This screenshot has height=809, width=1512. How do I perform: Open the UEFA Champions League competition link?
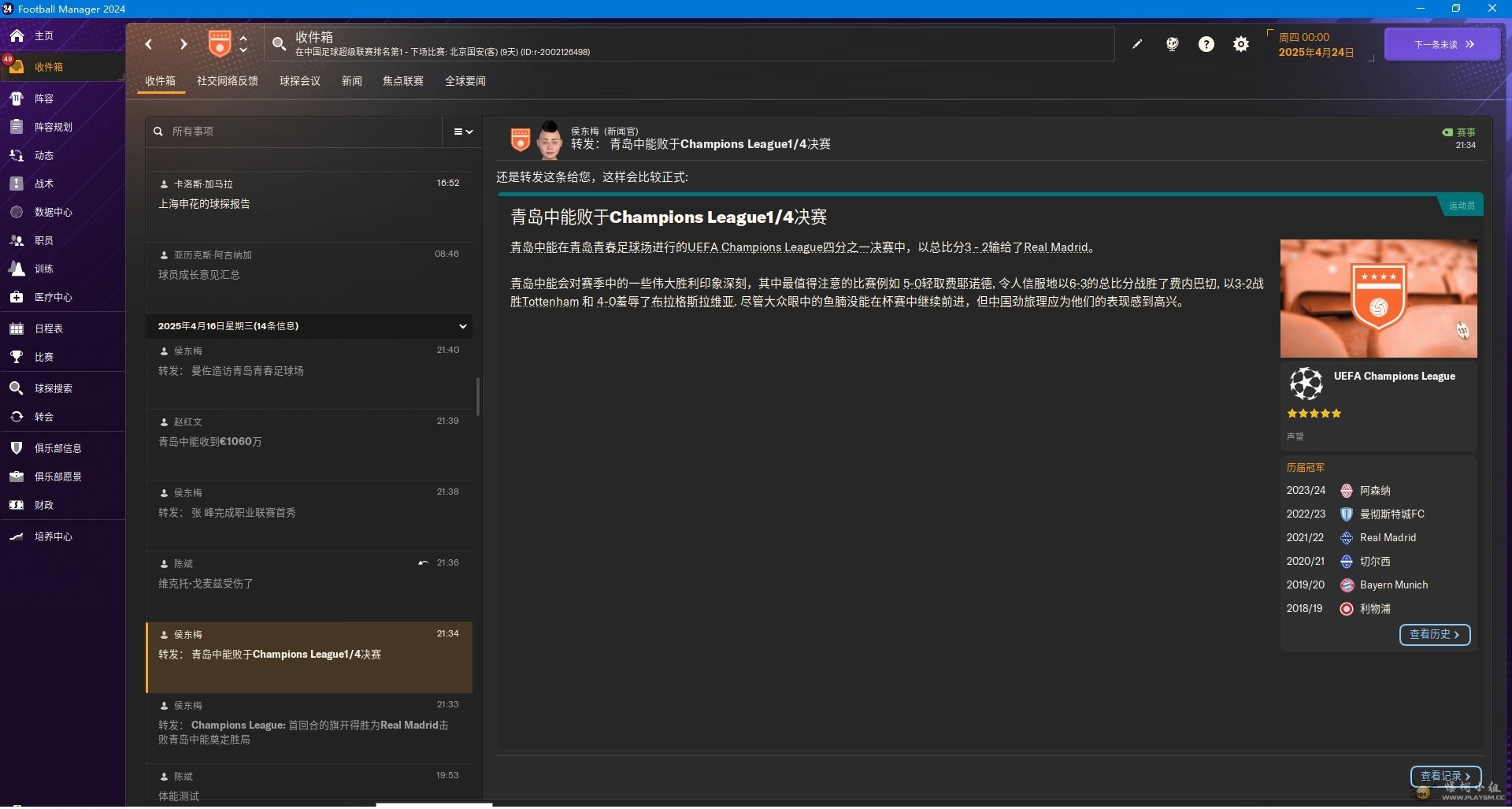click(1394, 377)
